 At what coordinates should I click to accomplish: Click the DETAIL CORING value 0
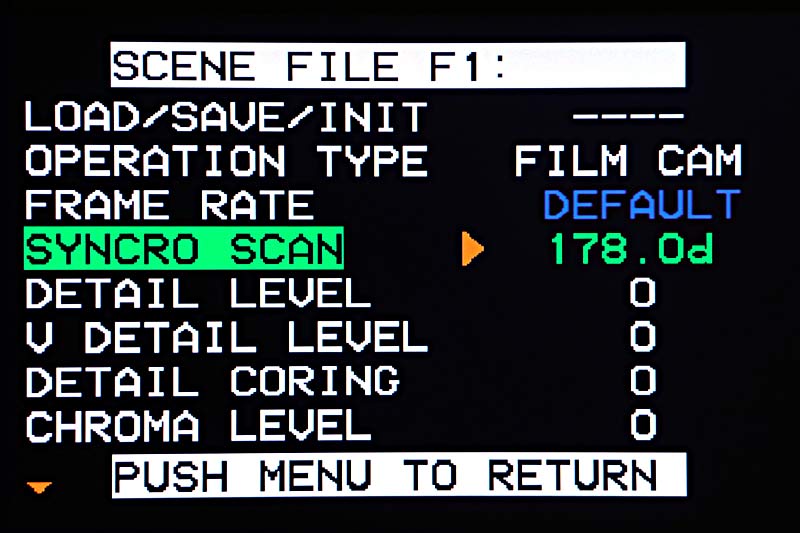(642, 382)
